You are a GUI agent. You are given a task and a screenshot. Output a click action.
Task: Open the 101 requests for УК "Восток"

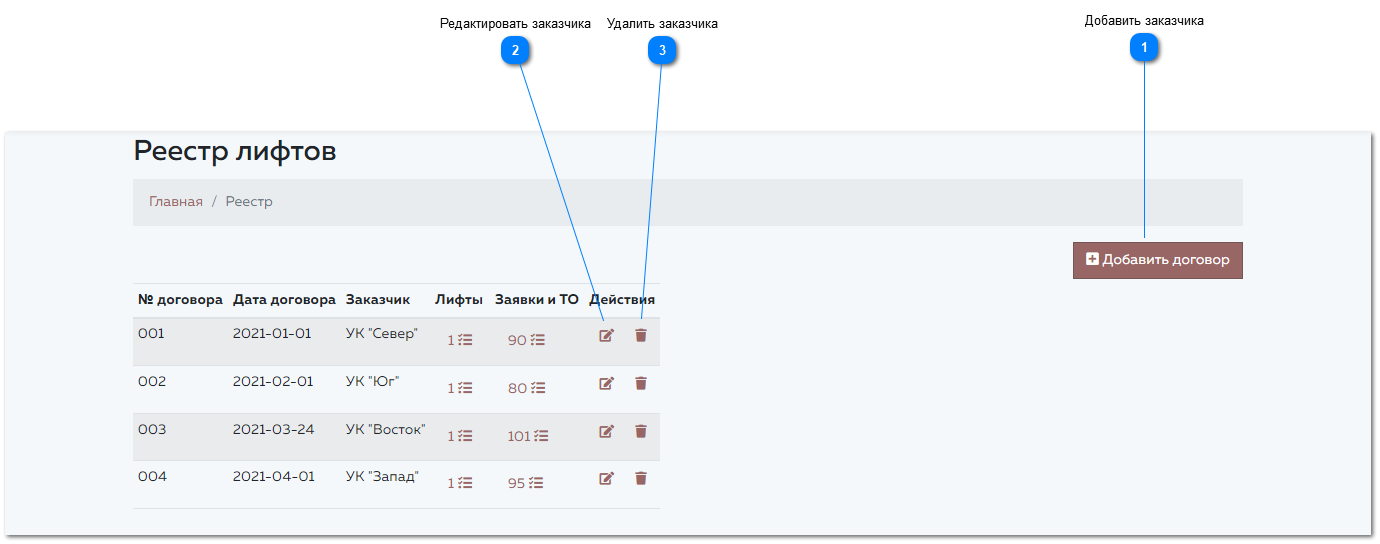(x=528, y=436)
